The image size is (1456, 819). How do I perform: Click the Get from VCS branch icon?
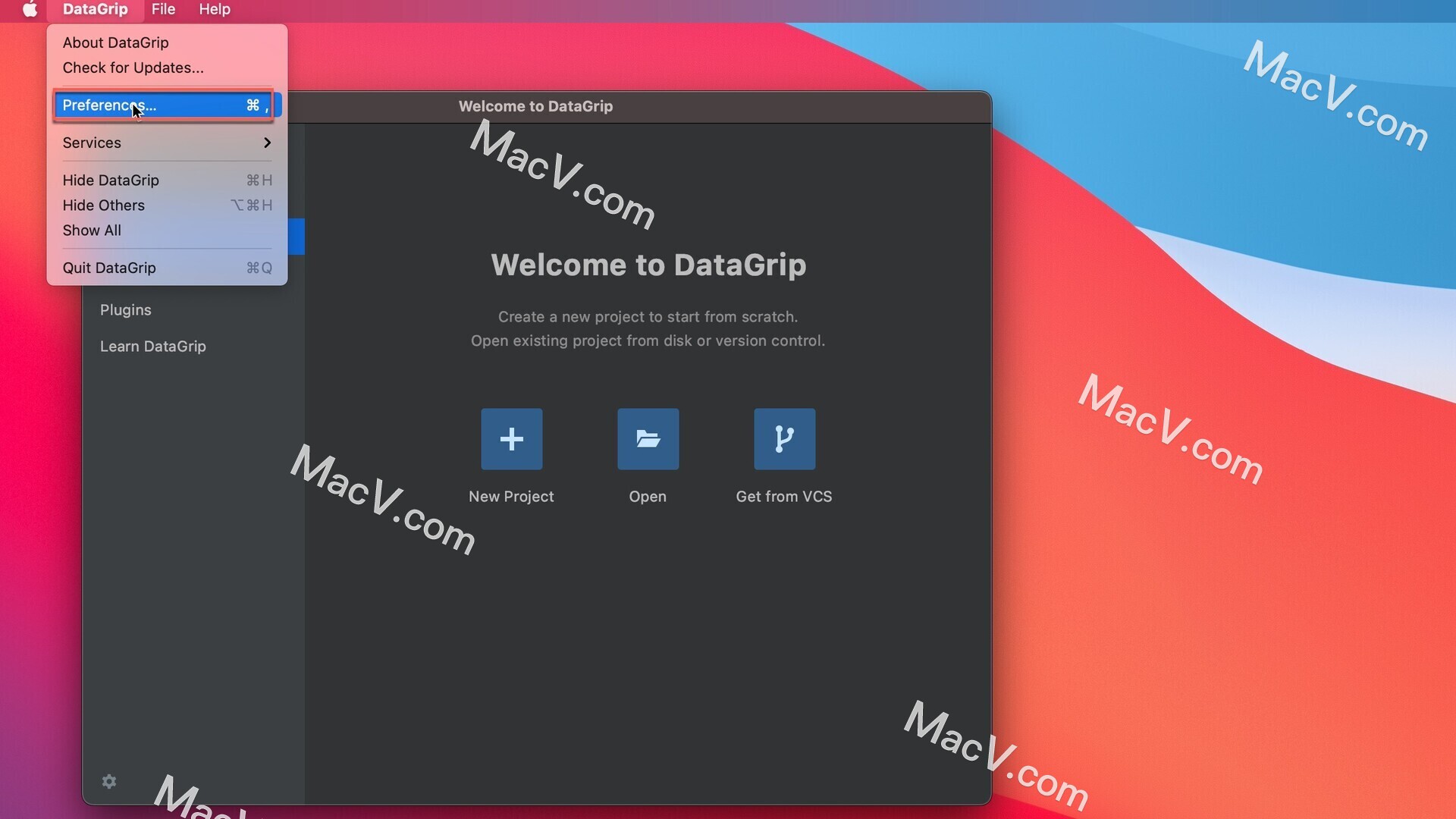(784, 439)
